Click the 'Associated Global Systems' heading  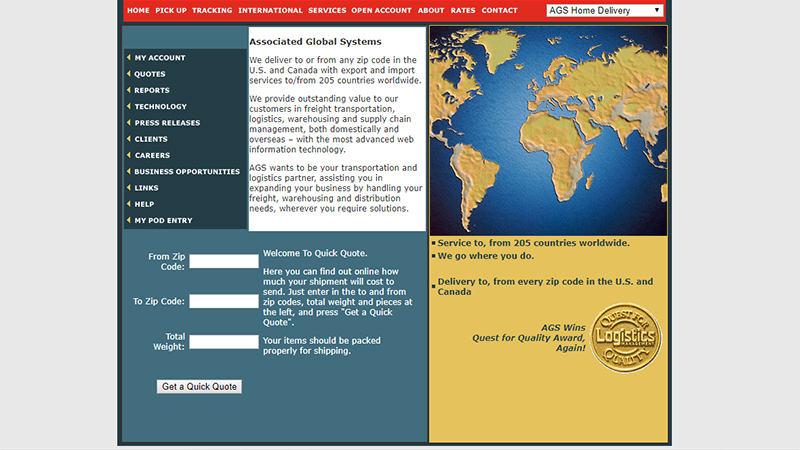pos(315,42)
